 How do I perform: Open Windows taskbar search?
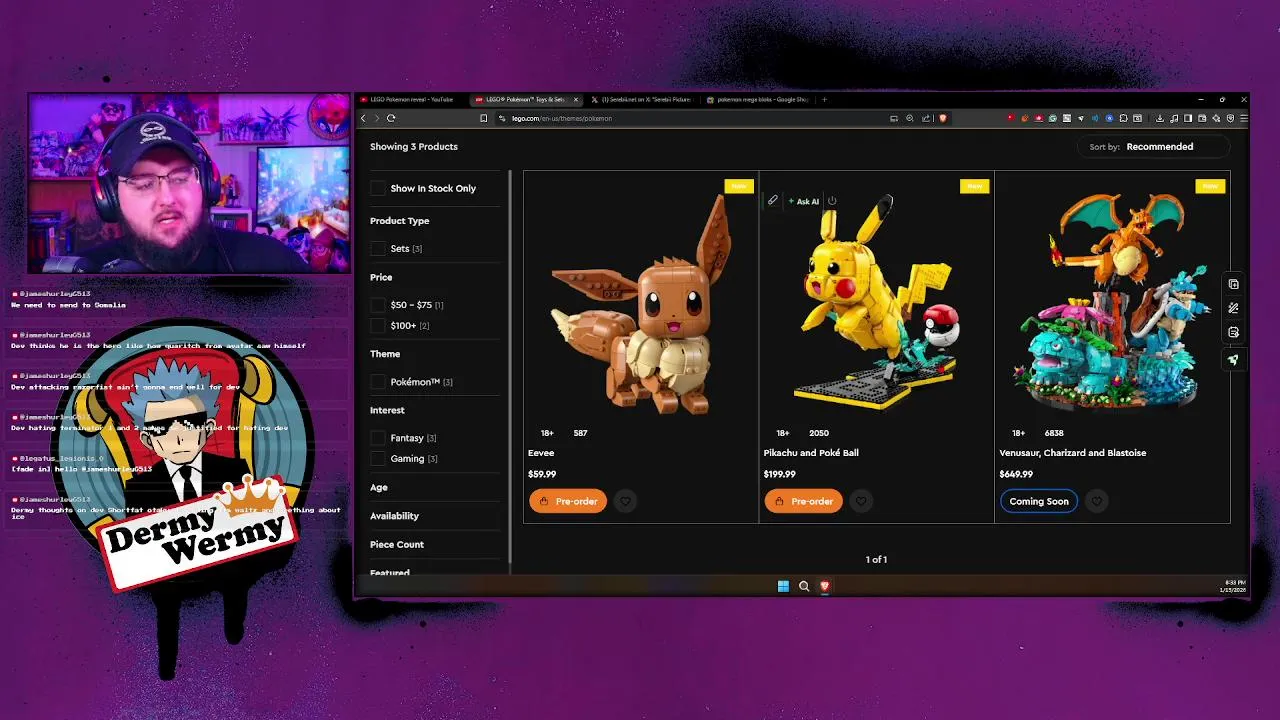coord(804,586)
